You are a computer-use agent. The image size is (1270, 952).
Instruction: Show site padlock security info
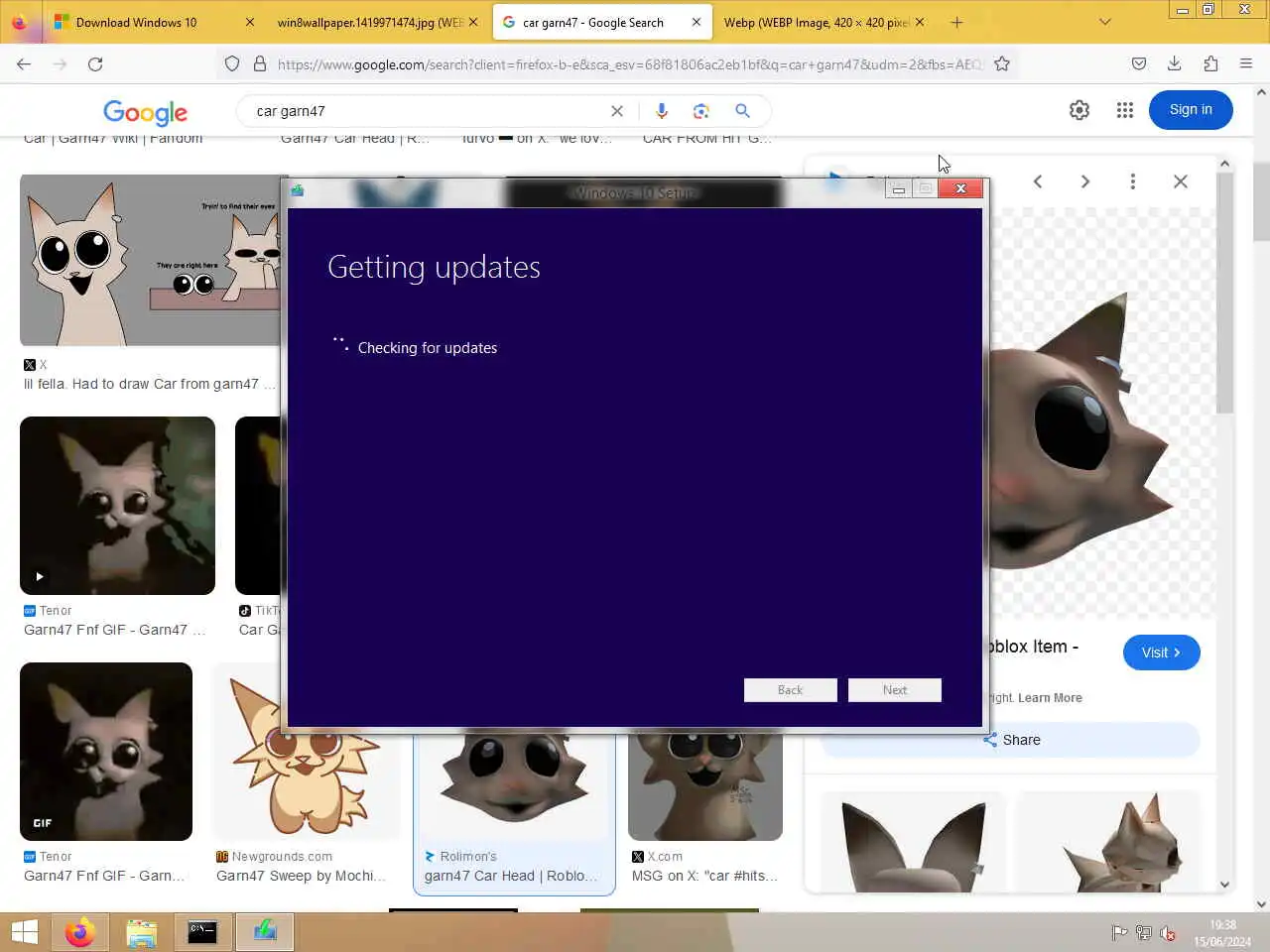click(260, 64)
